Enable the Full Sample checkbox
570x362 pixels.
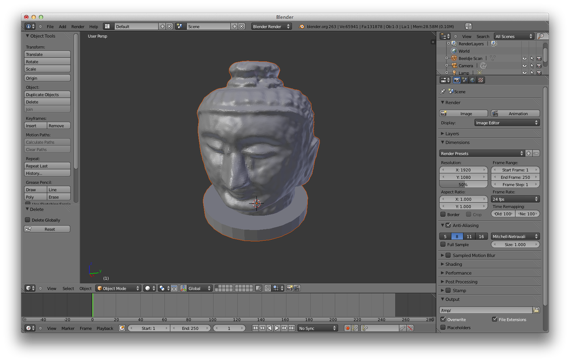click(x=443, y=245)
